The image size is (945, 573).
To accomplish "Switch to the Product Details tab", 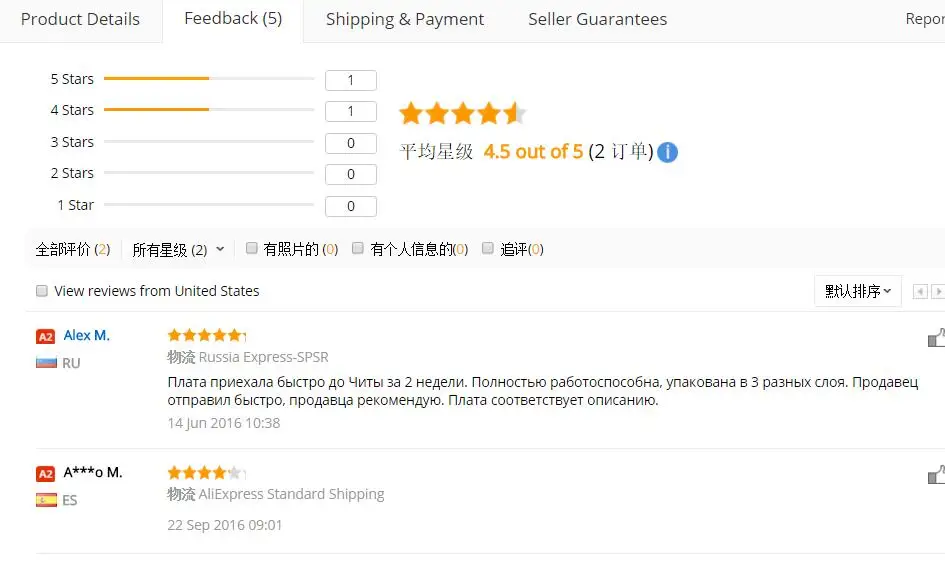I will pyautogui.click(x=80, y=19).
